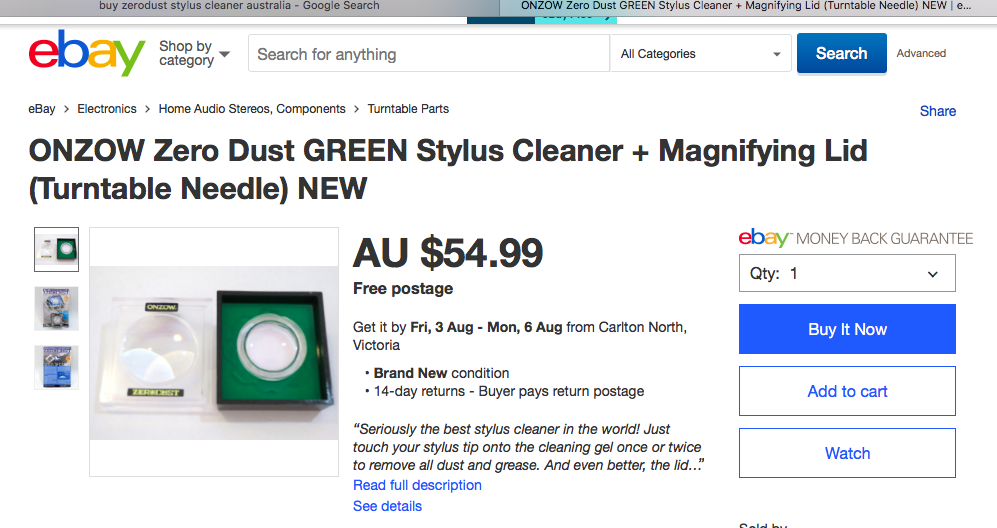Open the Turntable Parts breadcrumb

click(408, 109)
